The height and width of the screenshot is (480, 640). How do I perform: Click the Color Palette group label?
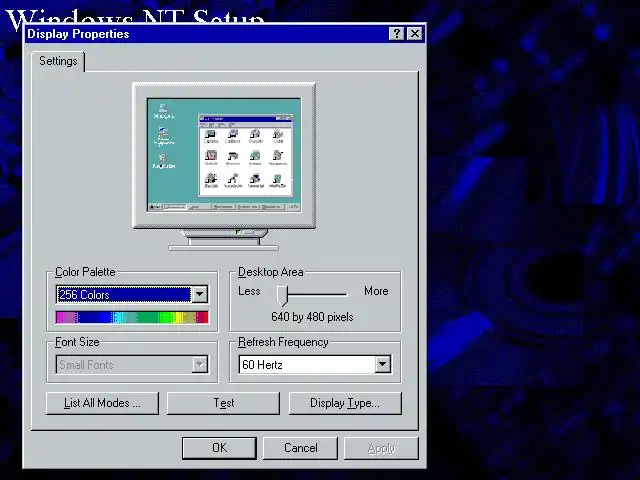[x=85, y=272]
